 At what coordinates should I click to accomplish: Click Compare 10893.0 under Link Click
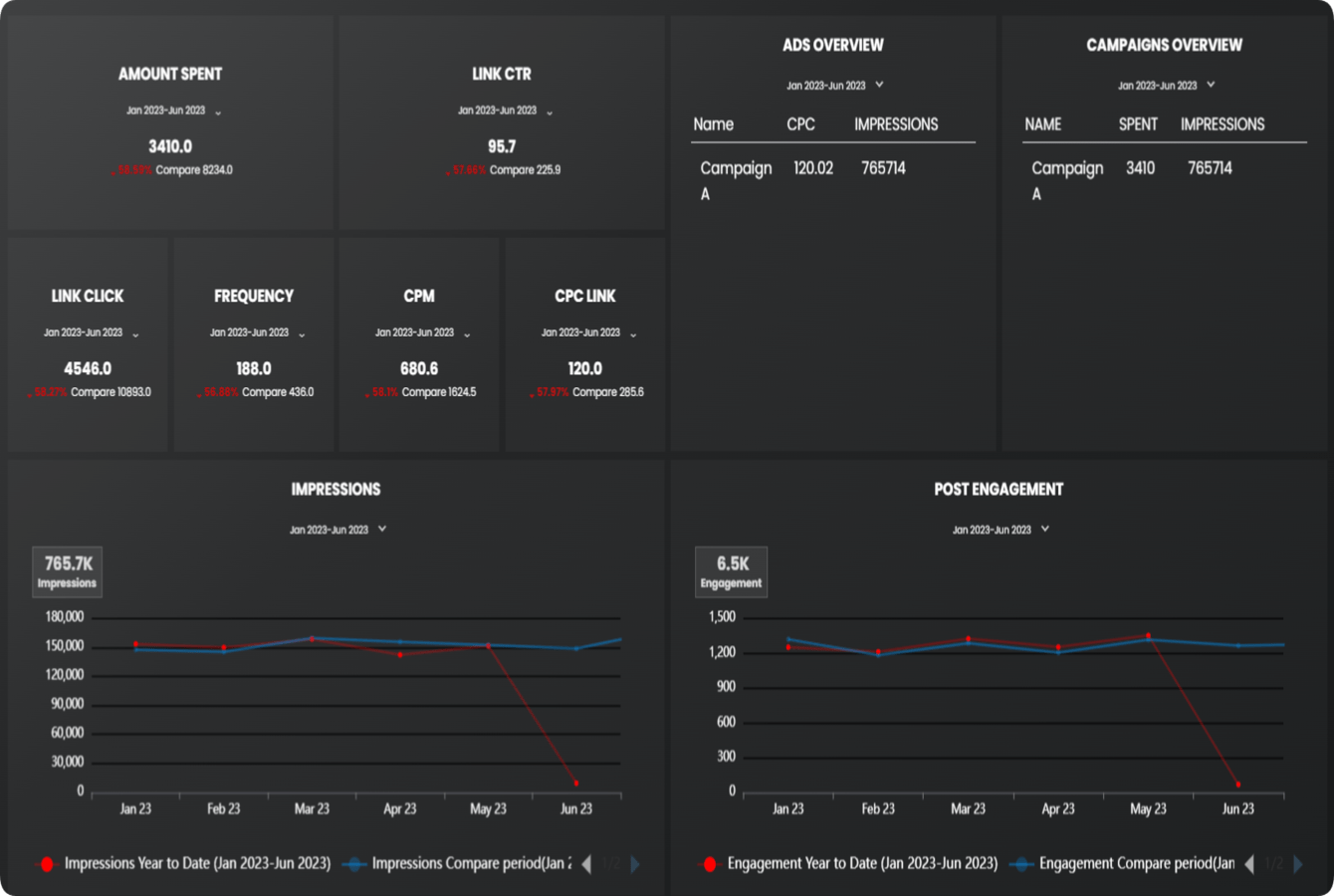111,392
